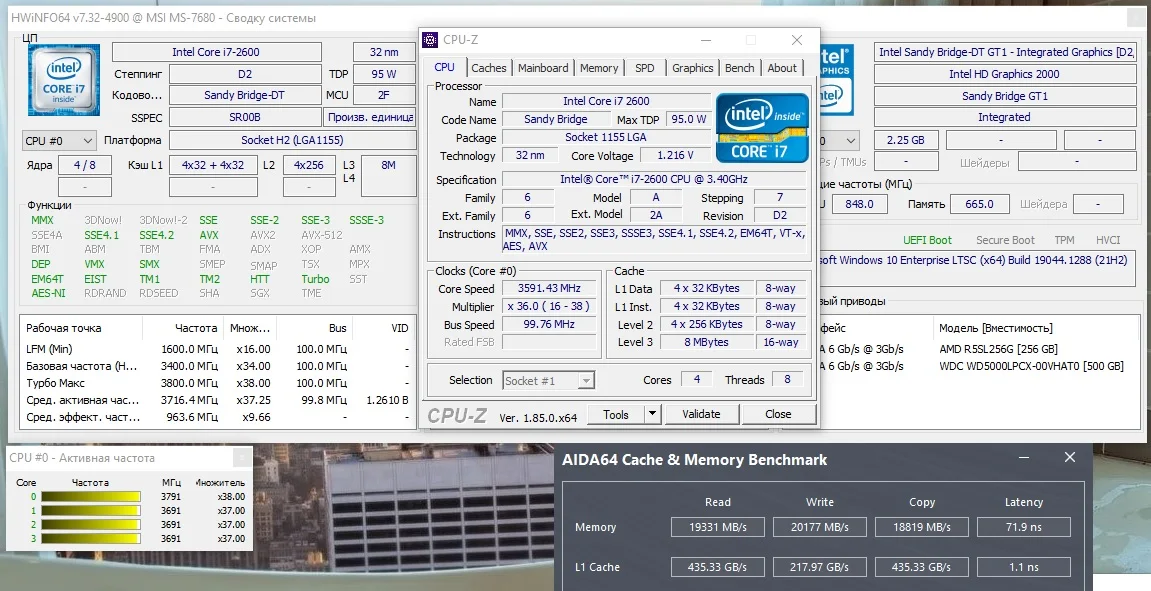
Task: Click the Intel Graphics logo in HWiNFO
Action: pyautogui.click(x=836, y=80)
